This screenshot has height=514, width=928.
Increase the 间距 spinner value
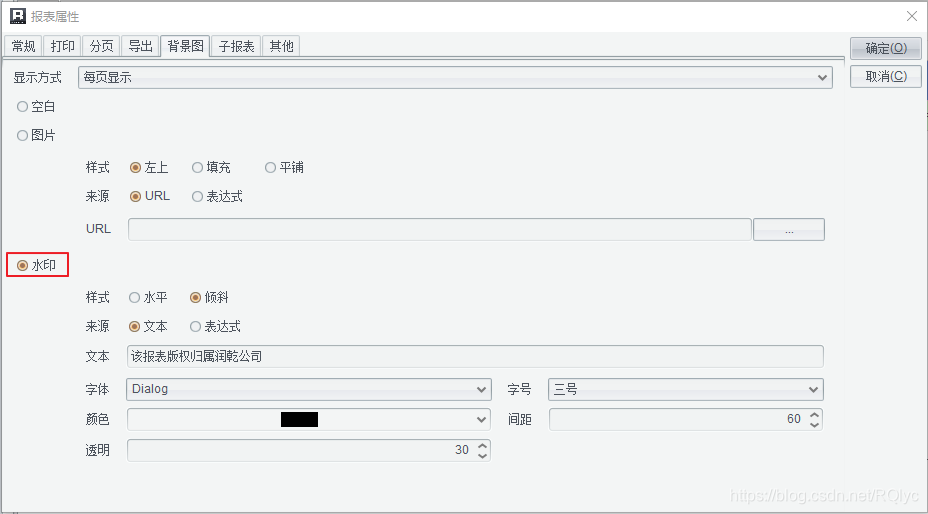[814, 415]
